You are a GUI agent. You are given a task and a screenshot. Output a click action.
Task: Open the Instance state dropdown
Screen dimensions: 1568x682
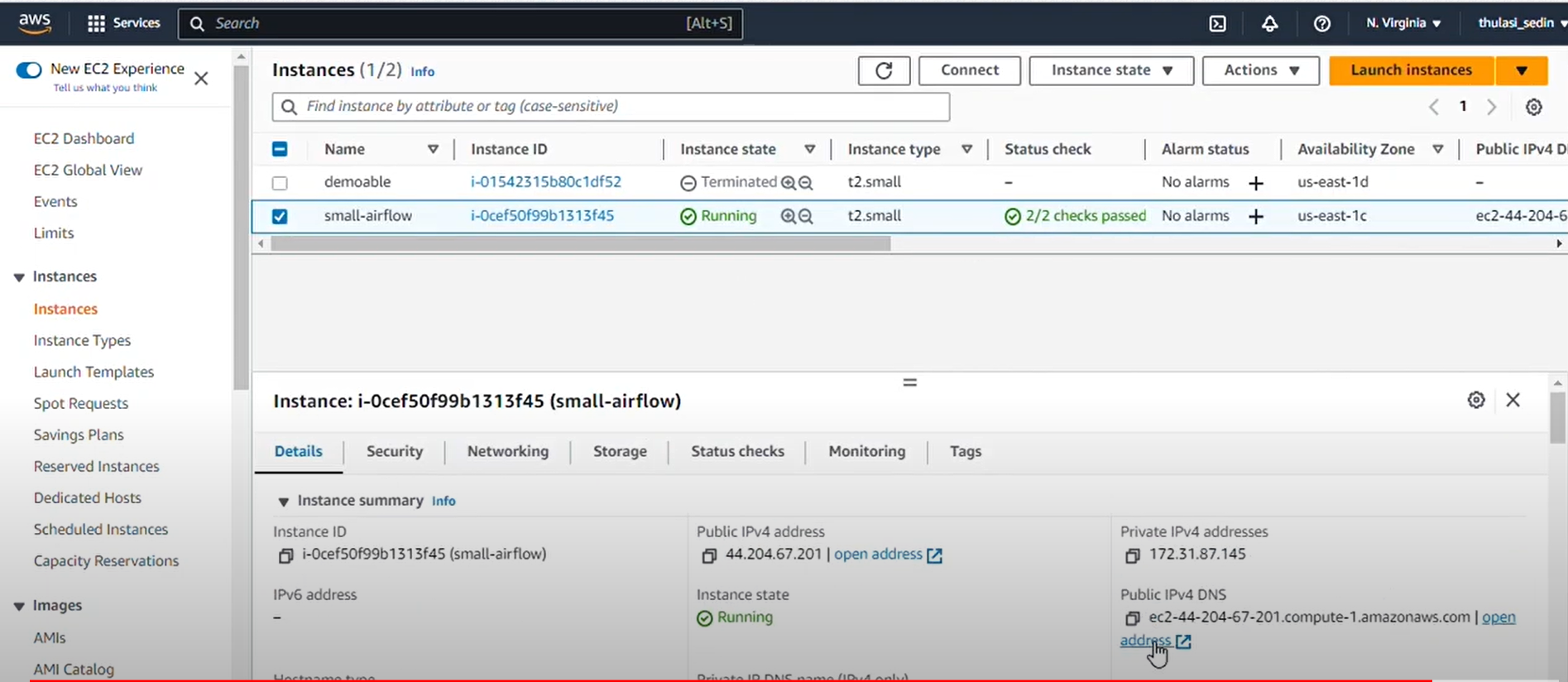(1110, 70)
